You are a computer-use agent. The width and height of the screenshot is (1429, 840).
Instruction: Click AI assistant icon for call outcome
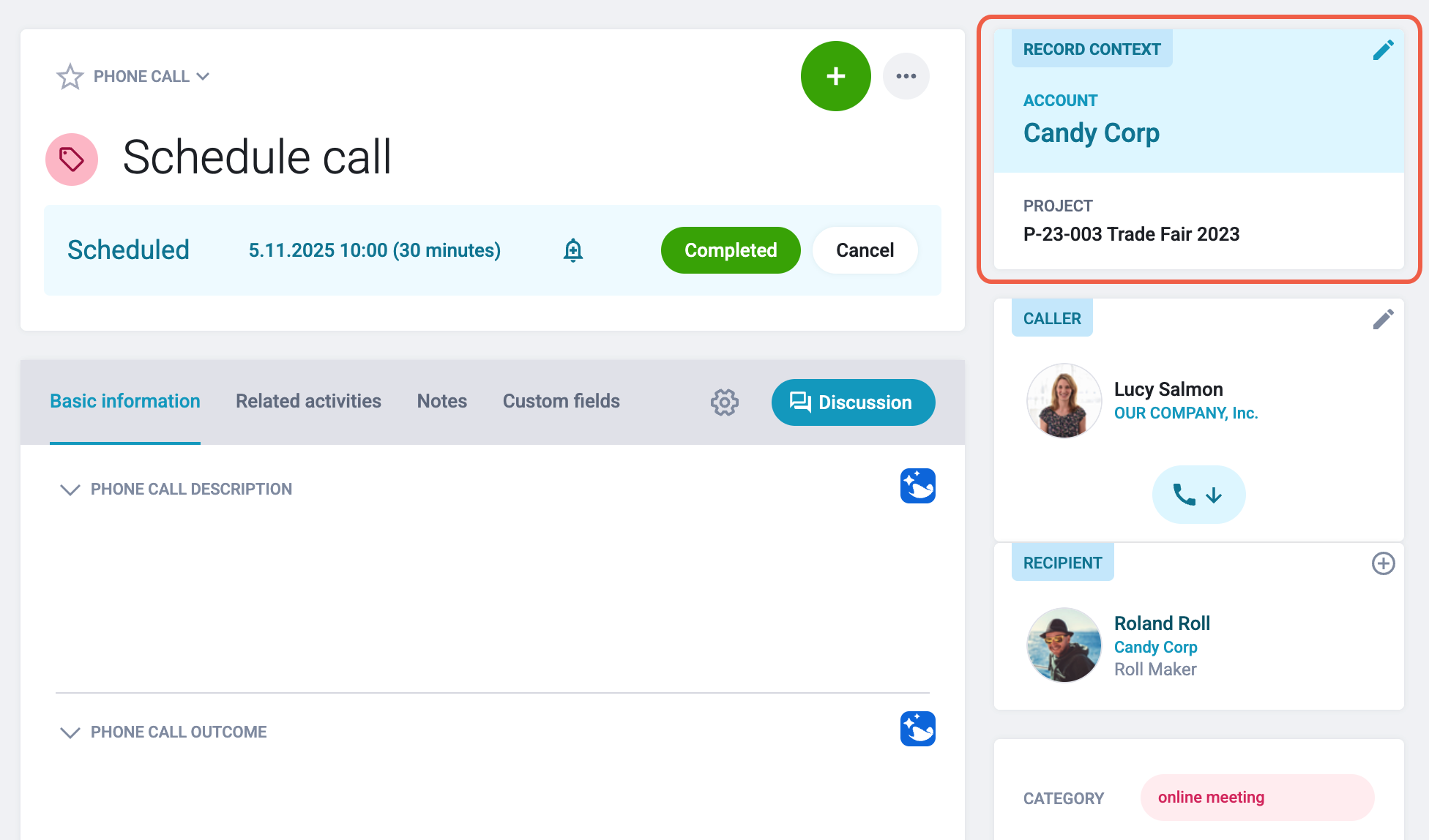click(917, 729)
